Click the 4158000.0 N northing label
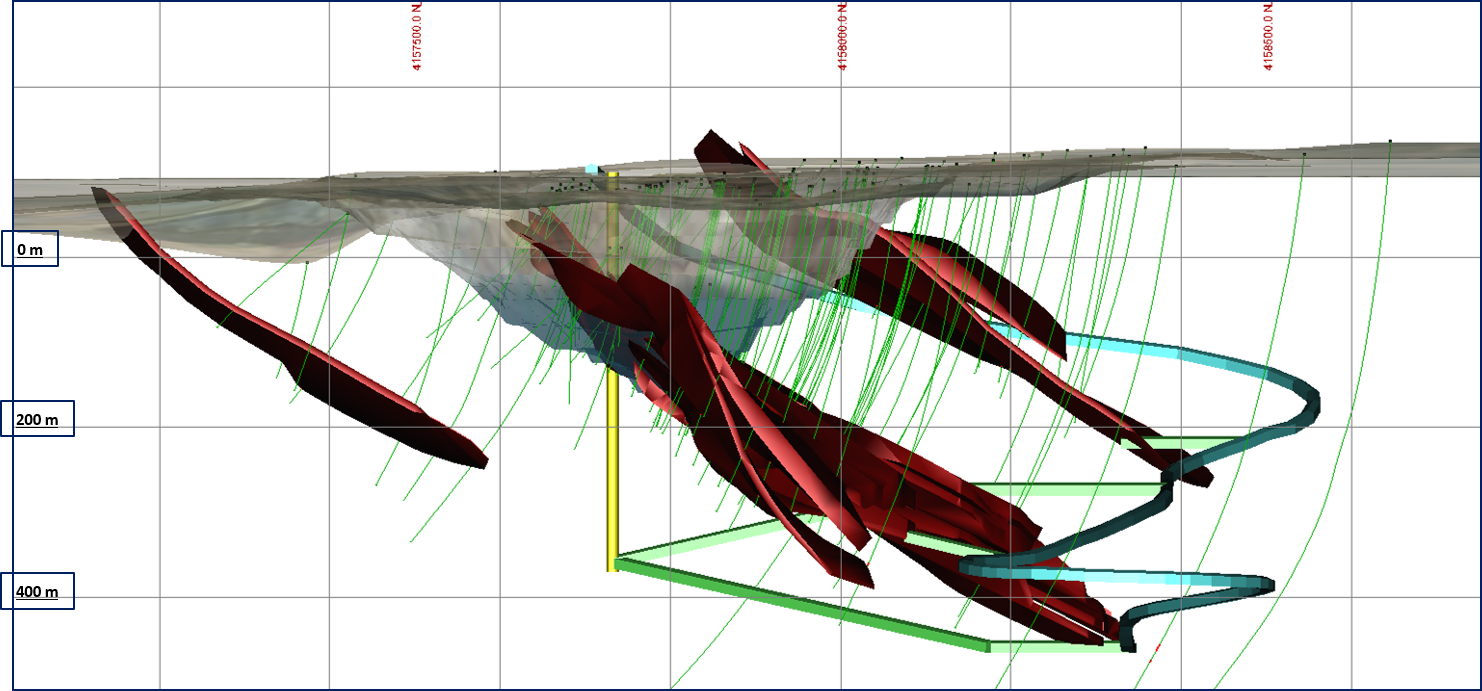Viewport: 1482px width, 691px height. point(844,35)
